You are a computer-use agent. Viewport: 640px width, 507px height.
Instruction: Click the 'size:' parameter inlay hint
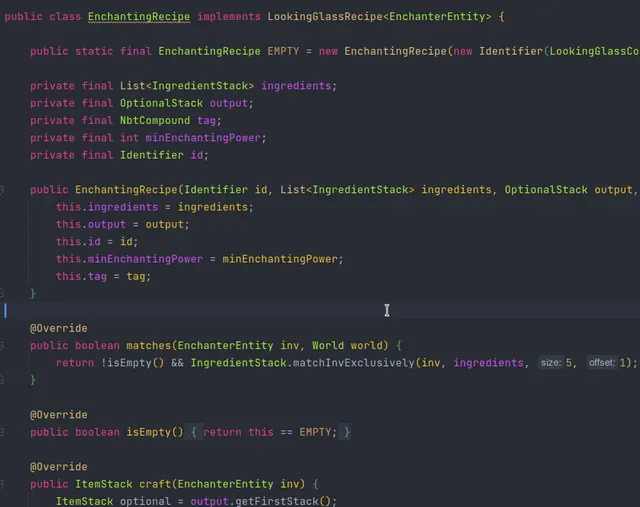coord(551,362)
